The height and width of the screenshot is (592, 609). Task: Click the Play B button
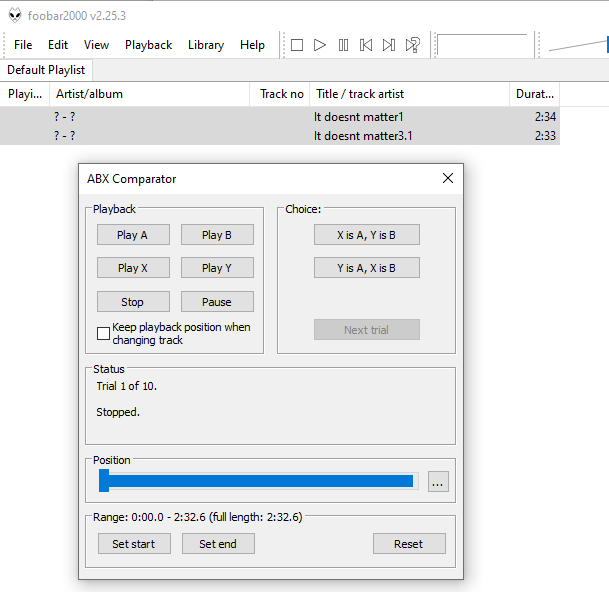(x=217, y=235)
